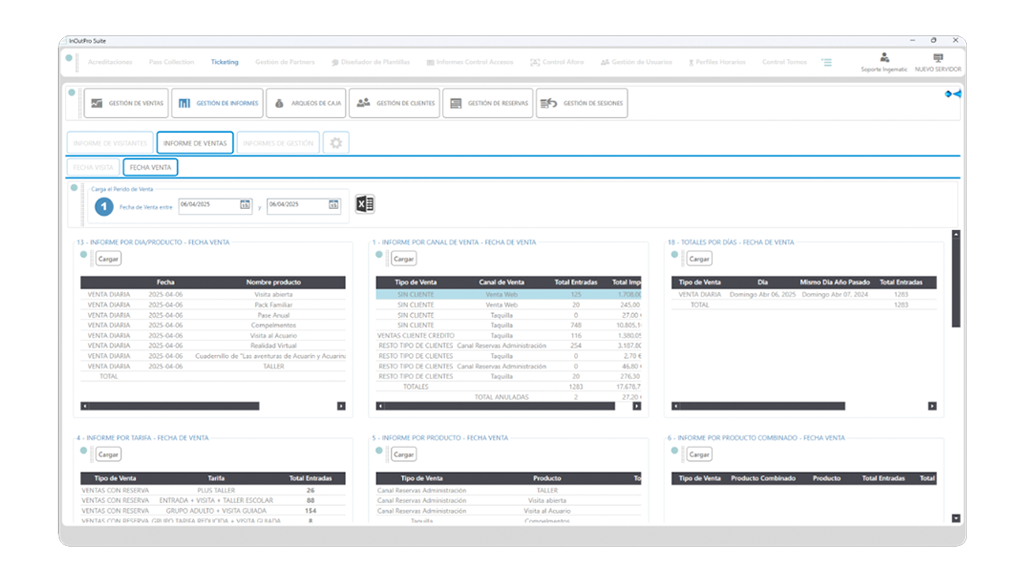Open the calendar picker for the end sale date
1024x580 pixels.
[332, 205]
